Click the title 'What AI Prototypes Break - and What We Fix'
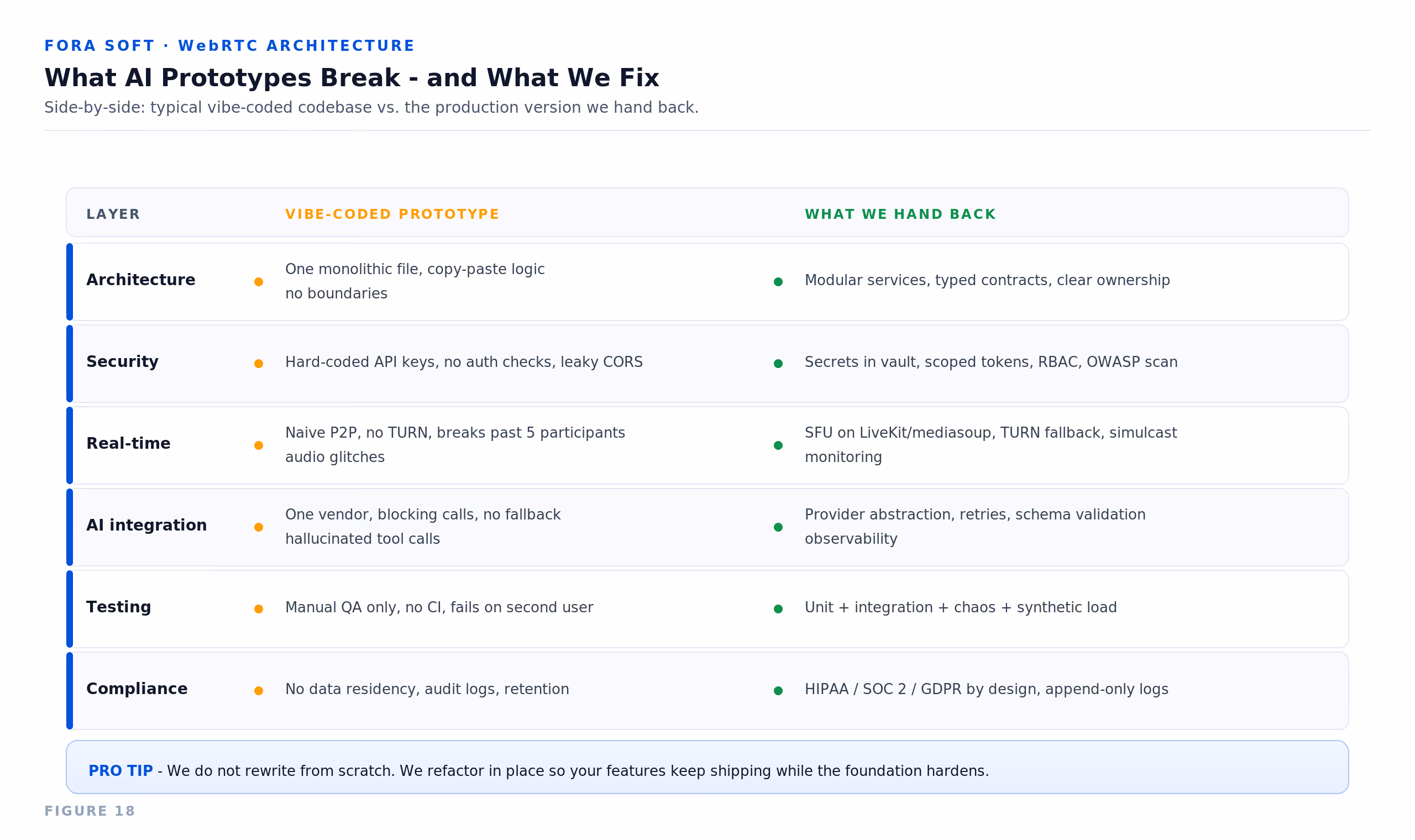 (352, 78)
